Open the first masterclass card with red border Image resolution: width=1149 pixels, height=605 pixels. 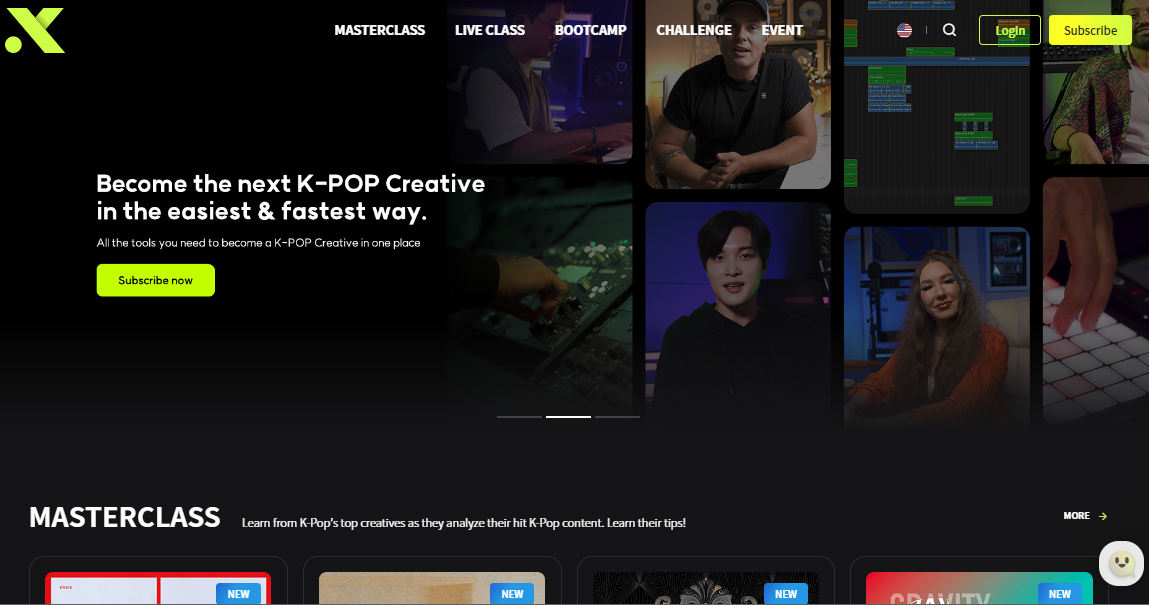(x=158, y=587)
